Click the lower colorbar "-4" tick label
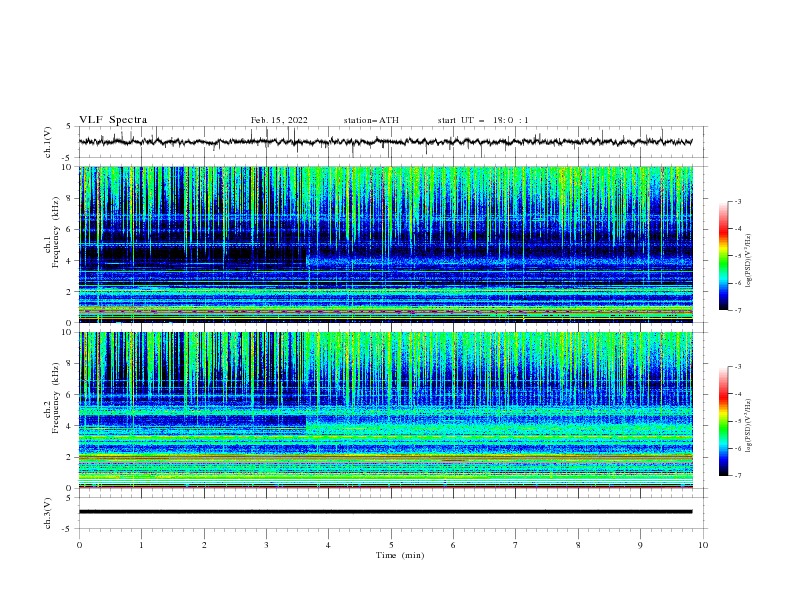This screenshot has height=612, width=792. (737, 394)
